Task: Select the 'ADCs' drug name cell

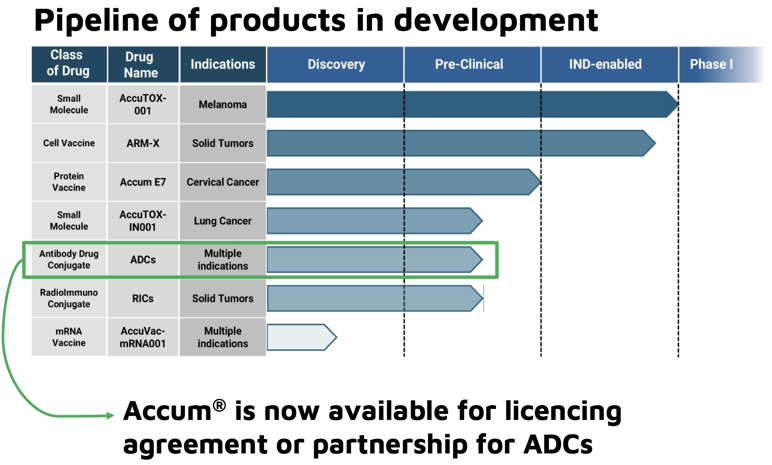Action: (143, 260)
